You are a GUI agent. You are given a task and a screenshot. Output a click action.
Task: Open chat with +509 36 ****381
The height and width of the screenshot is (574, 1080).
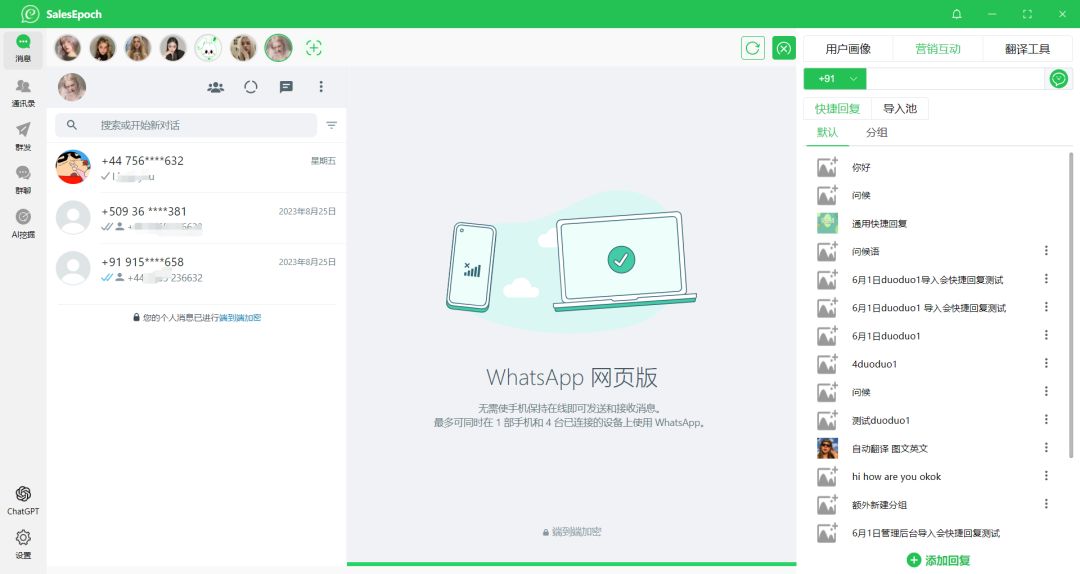(x=196, y=218)
